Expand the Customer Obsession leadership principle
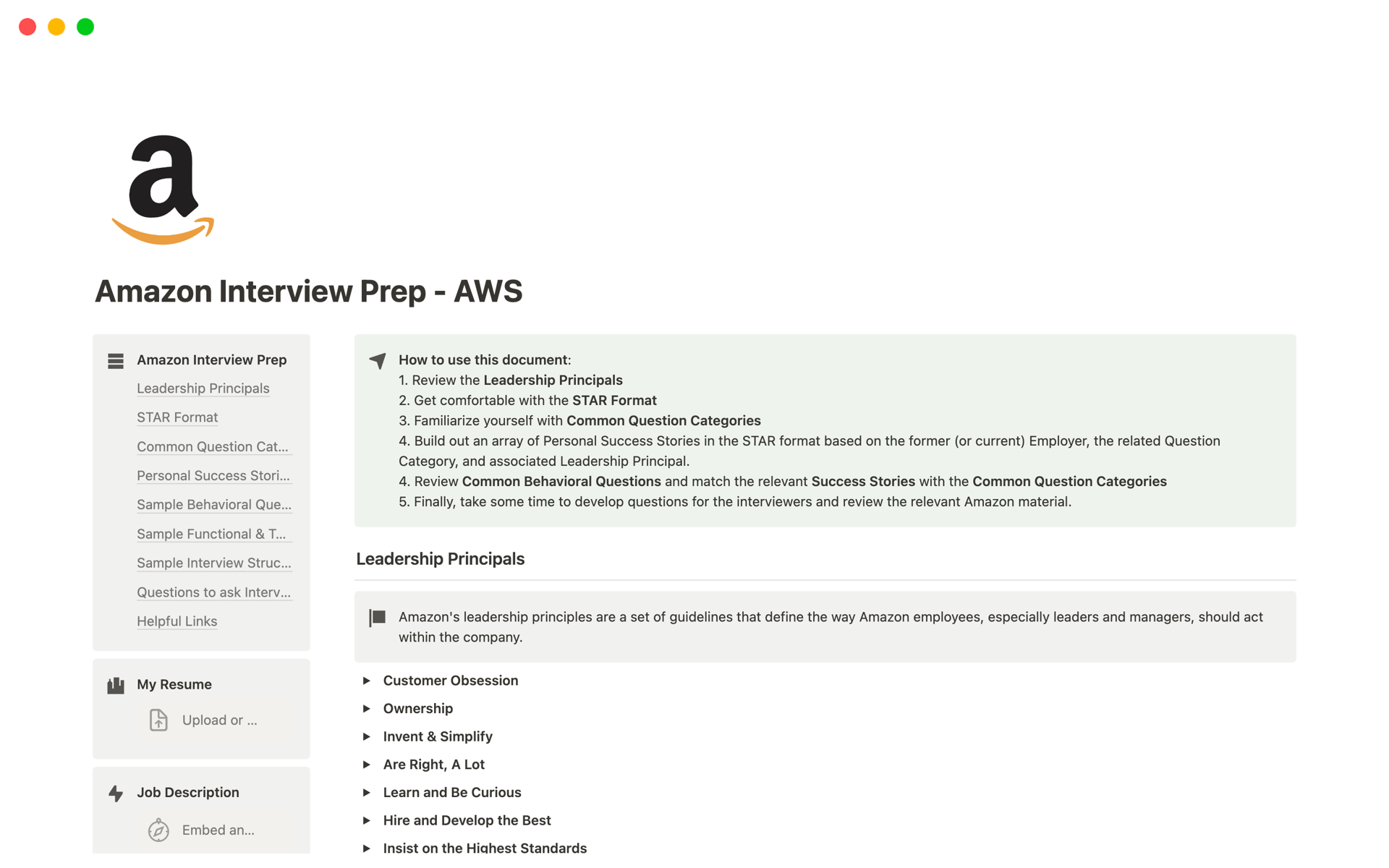Screen dimensions: 1389x868 coord(366,680)
